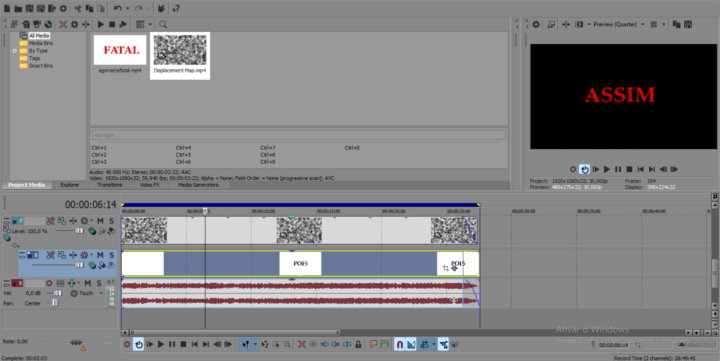Screen dimensions: 720x361
Task: Enable snapping with the magnet icon
Action: (x=399, y=344)
